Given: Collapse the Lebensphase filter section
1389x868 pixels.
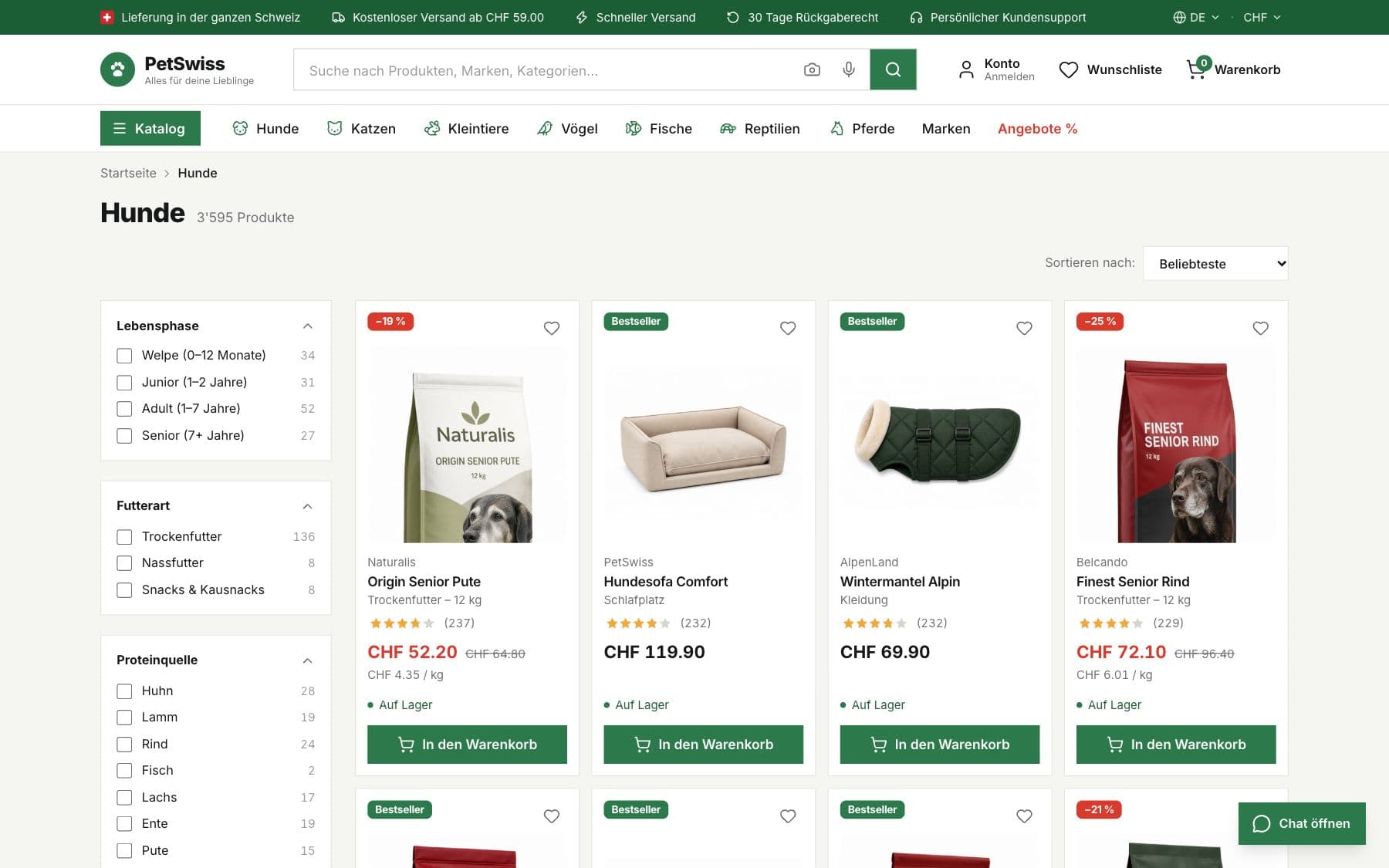Looking at the screenshot, I should coord(307,326).
